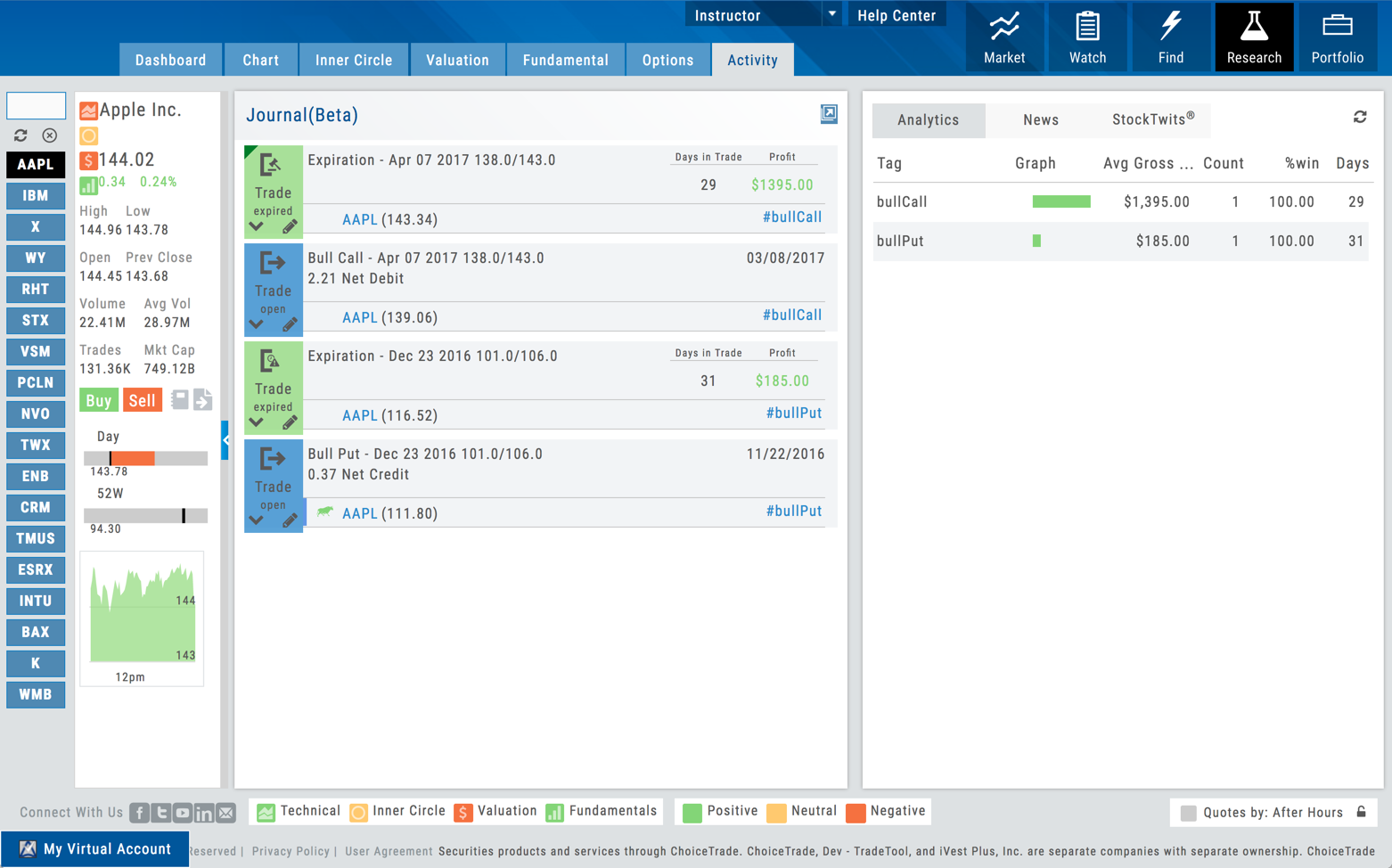Click the AAPL intraday mini chart
This screenshot has width=1392, height=868.
click(x=142, y=618)
